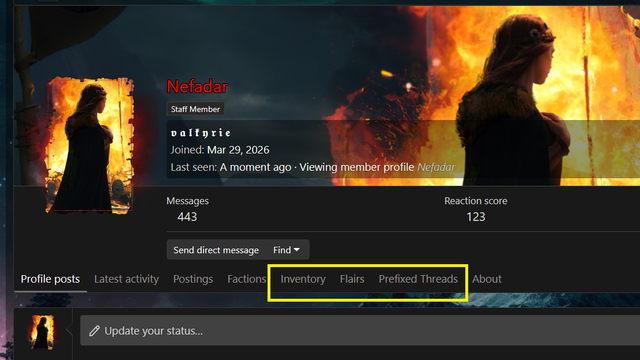The width and height of the screenshot is (640, 360).
Task: Open the italic Nefadar profile link
Action: click(x=436, y=167)
